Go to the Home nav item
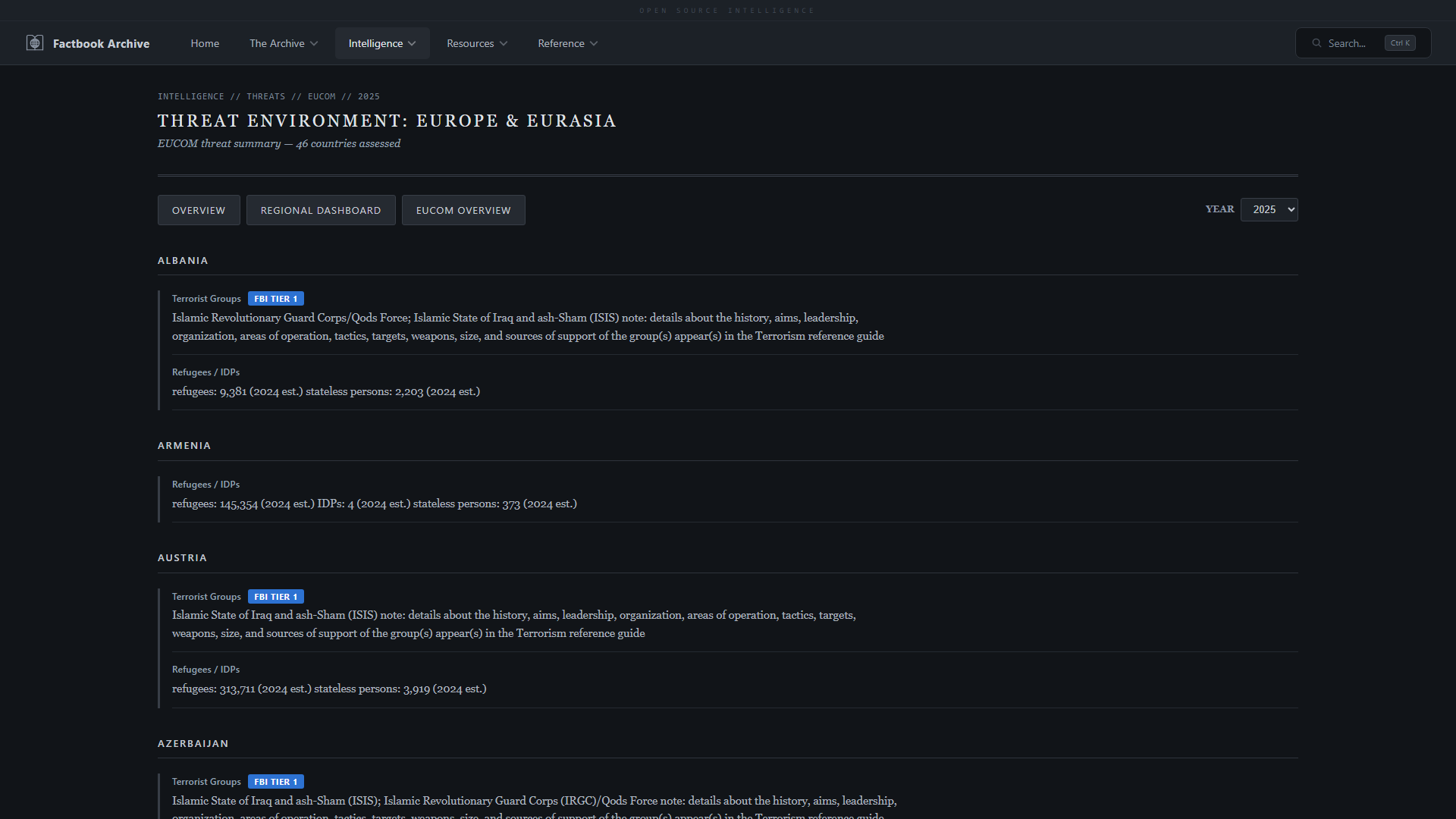Screen dimensions: 1456x819 [x=205, y=43]
